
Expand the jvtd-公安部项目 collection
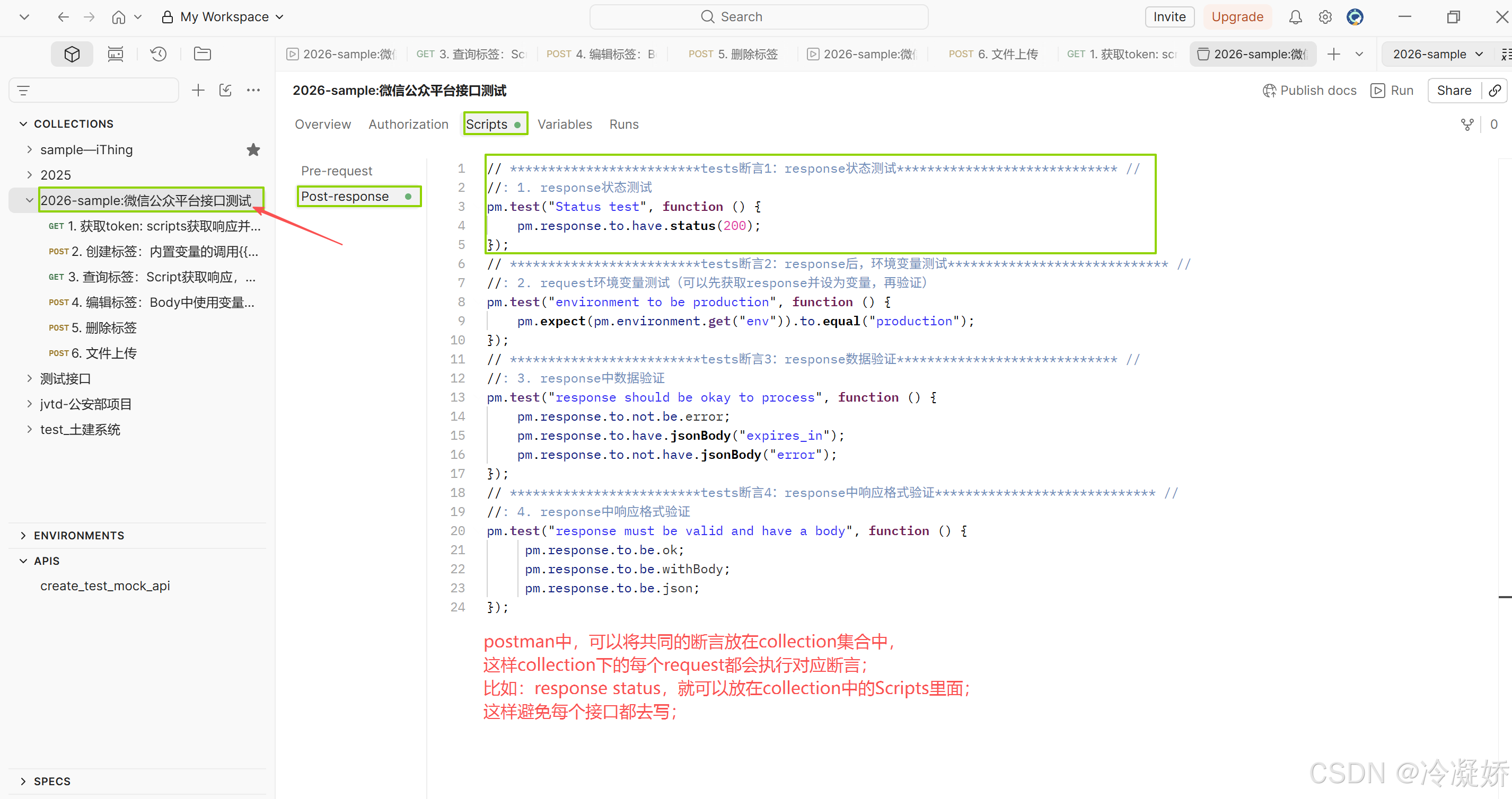tap(29, 404)
